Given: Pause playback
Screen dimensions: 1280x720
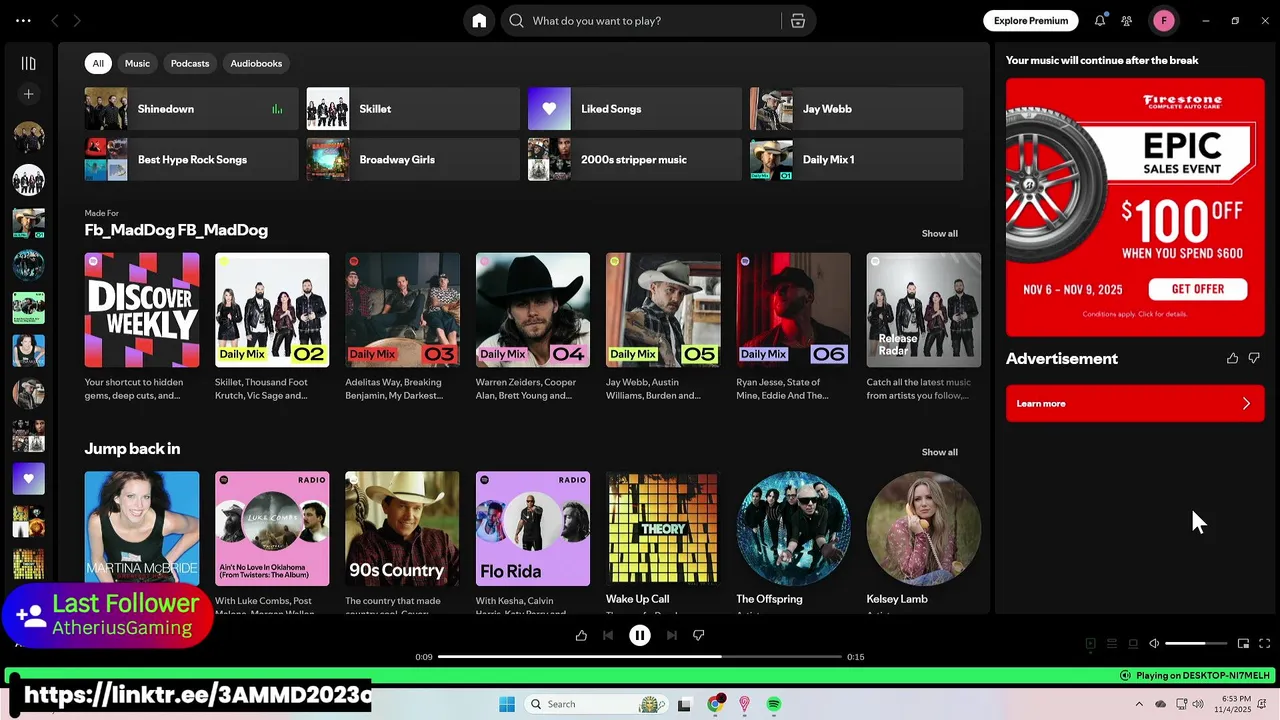Looking at the screenshot, I should [x=640, y=635].
